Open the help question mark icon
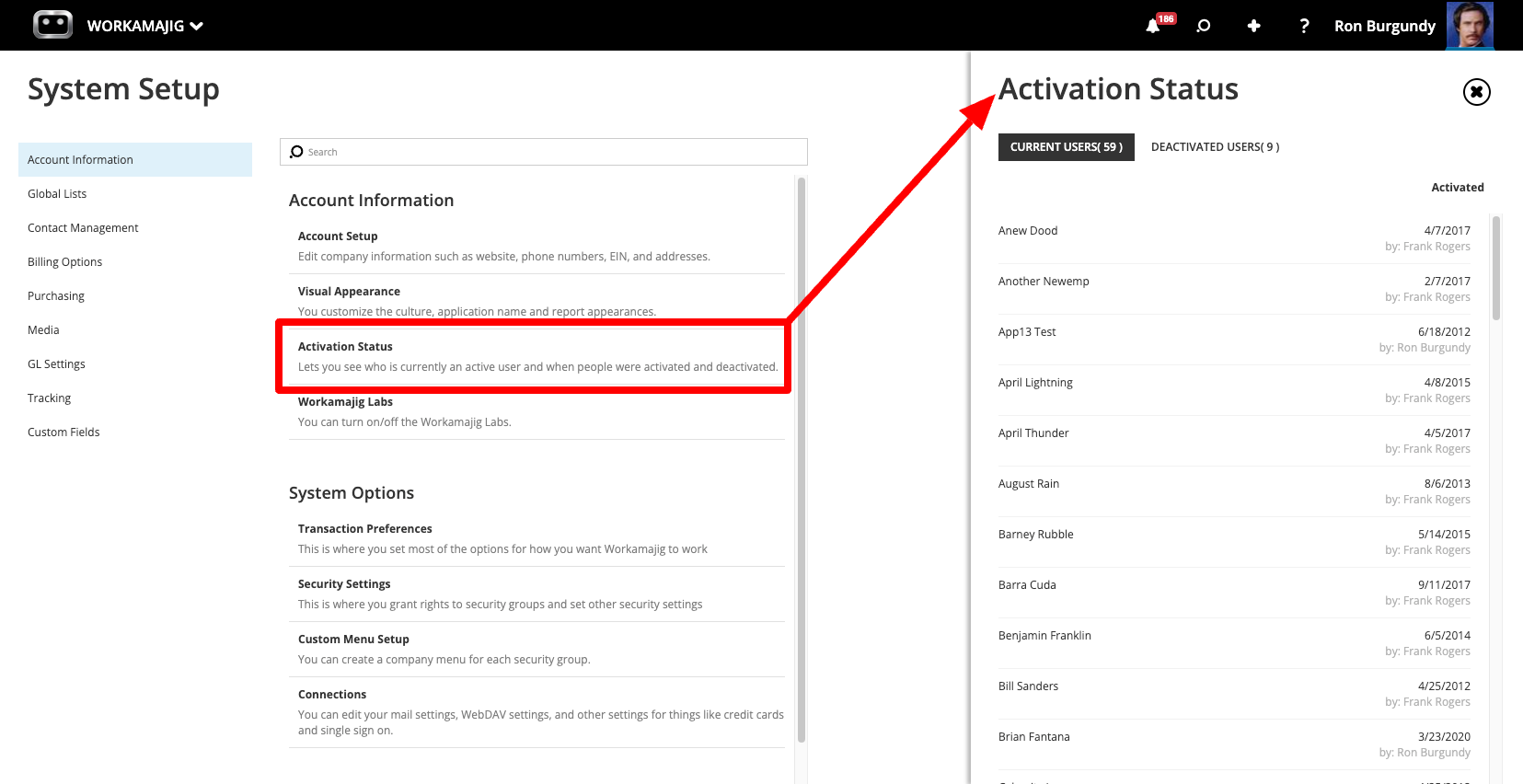Screen dimensions: 1523x784 1304,26
